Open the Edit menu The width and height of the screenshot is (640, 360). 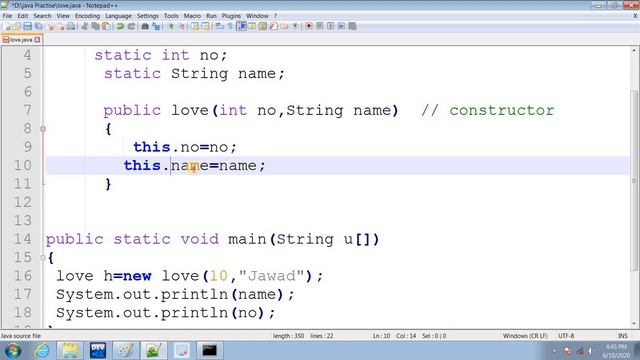click(x=23, y=16)
